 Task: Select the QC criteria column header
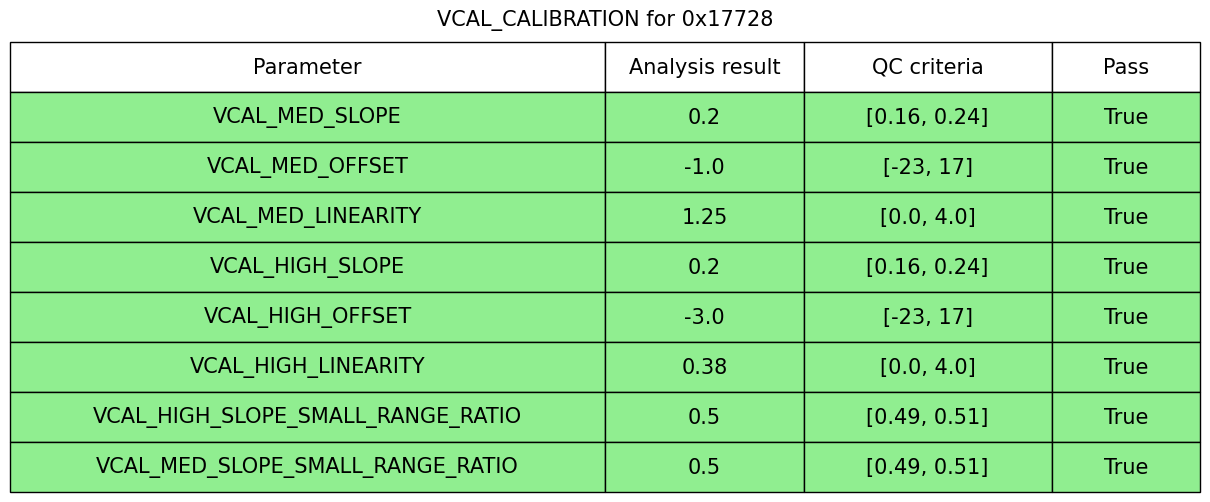click(x=927, y=67)
